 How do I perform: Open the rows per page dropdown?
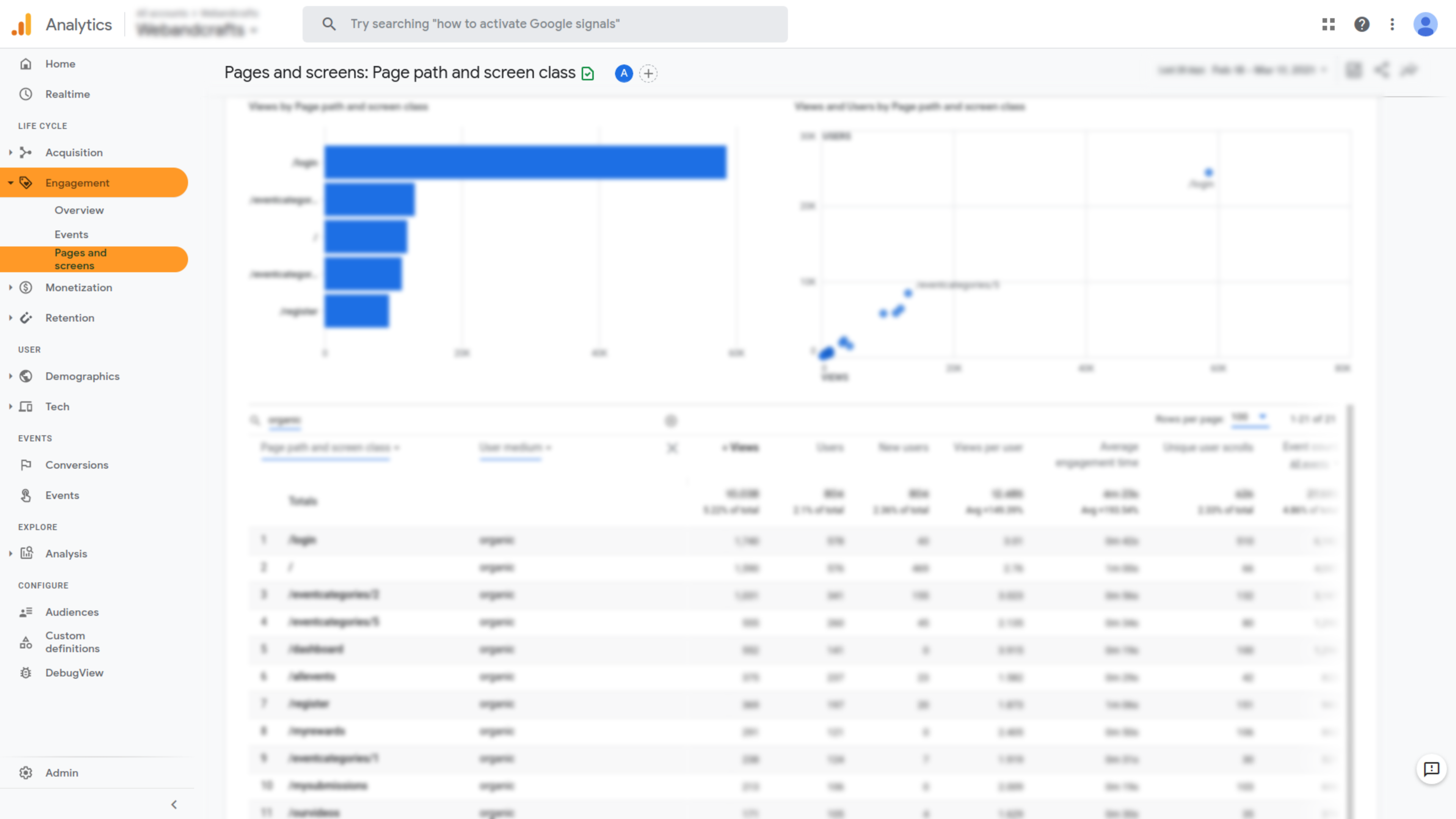pyautogui.click(x=1250, y=418)
